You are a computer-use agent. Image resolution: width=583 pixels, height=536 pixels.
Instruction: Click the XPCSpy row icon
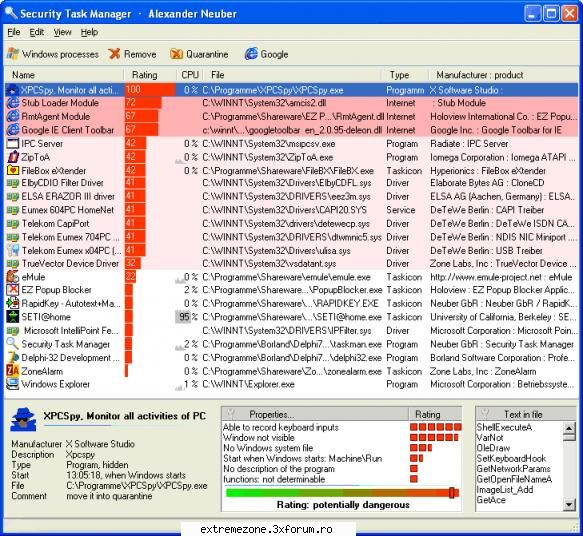coord(13,90)
